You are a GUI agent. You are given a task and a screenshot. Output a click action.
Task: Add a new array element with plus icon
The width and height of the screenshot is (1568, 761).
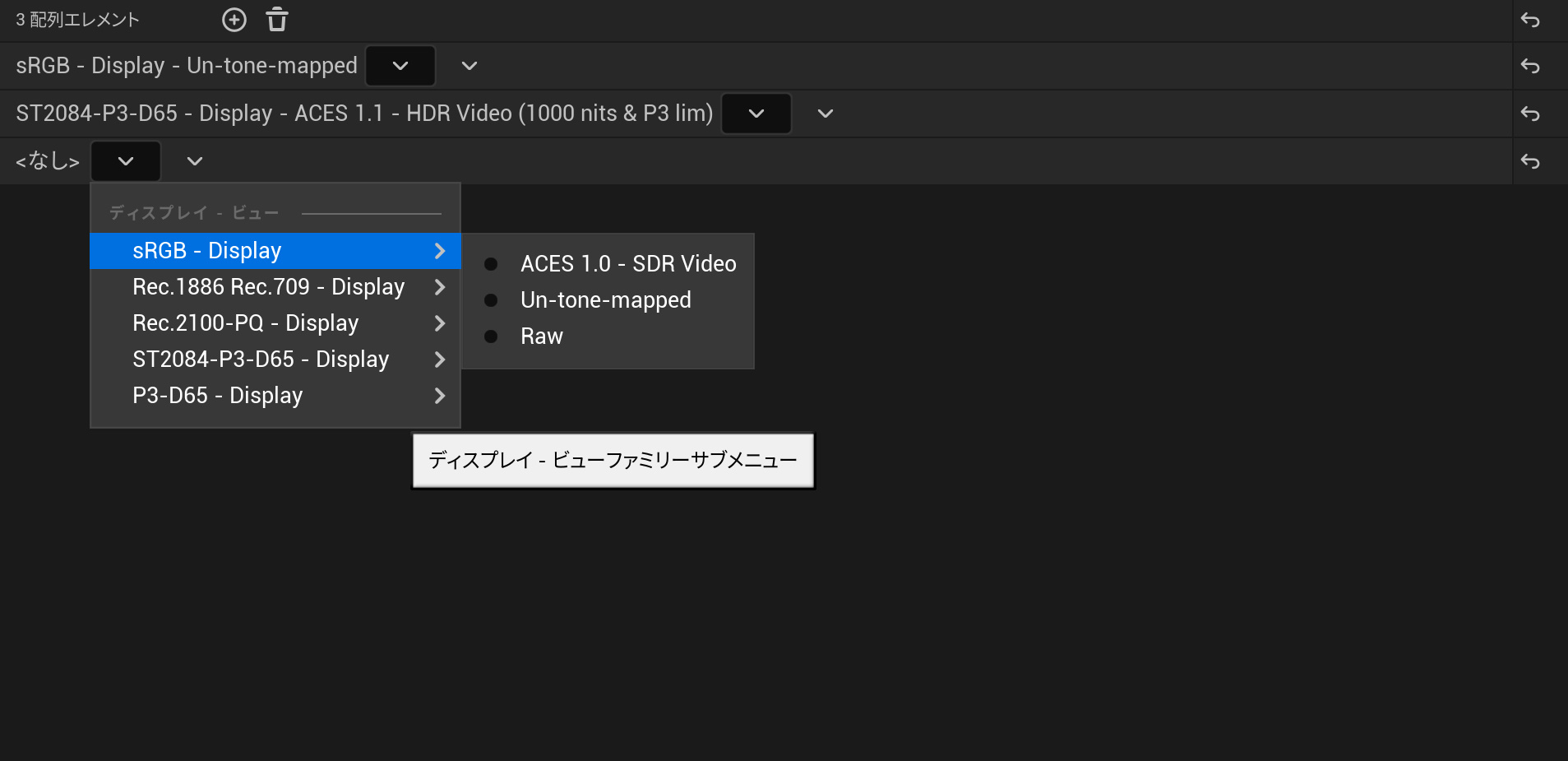click(234, 20)
